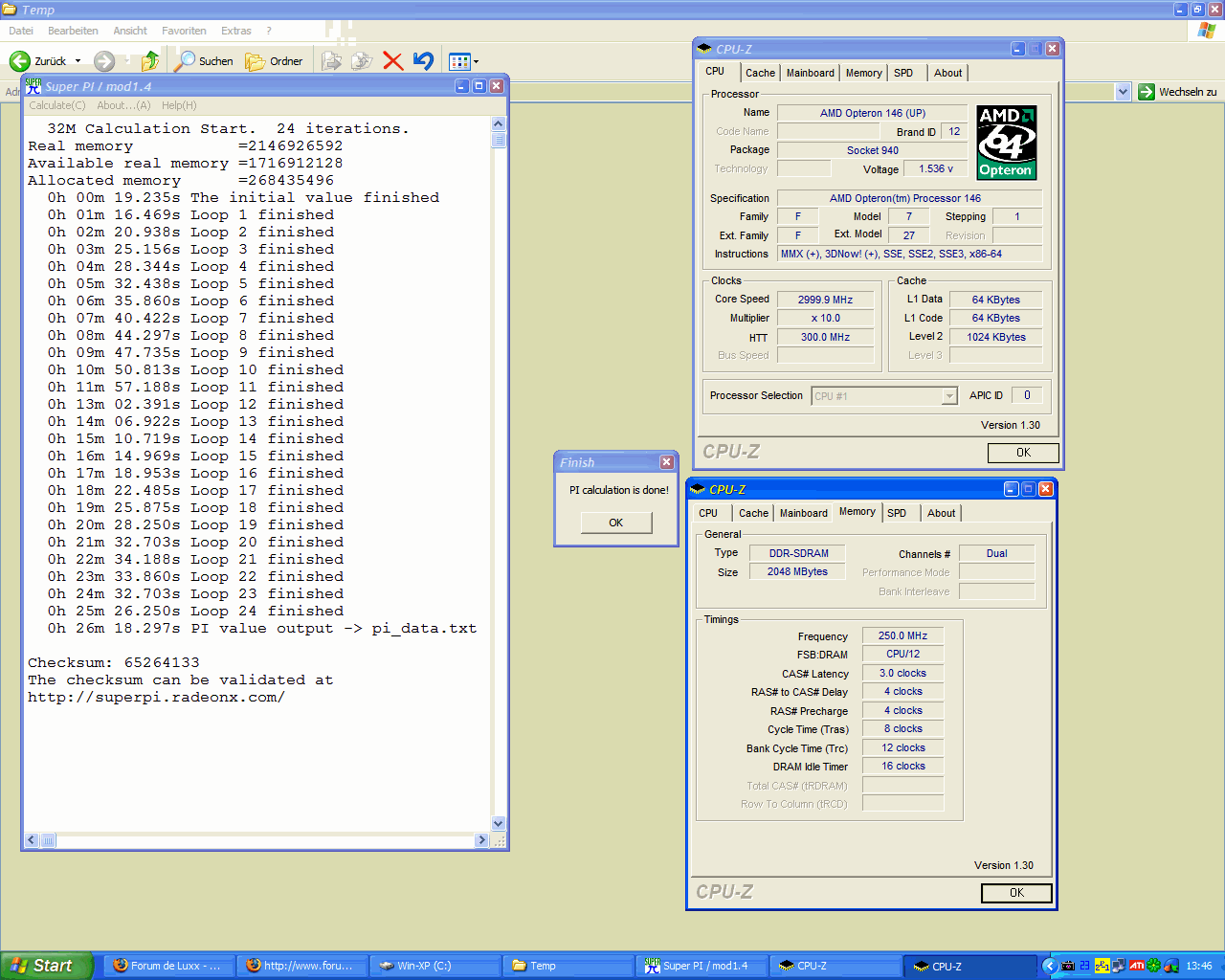Click the yellow 2-1 tray icon
Viewport: 1225px width, 980px height.
(1102, 966)
